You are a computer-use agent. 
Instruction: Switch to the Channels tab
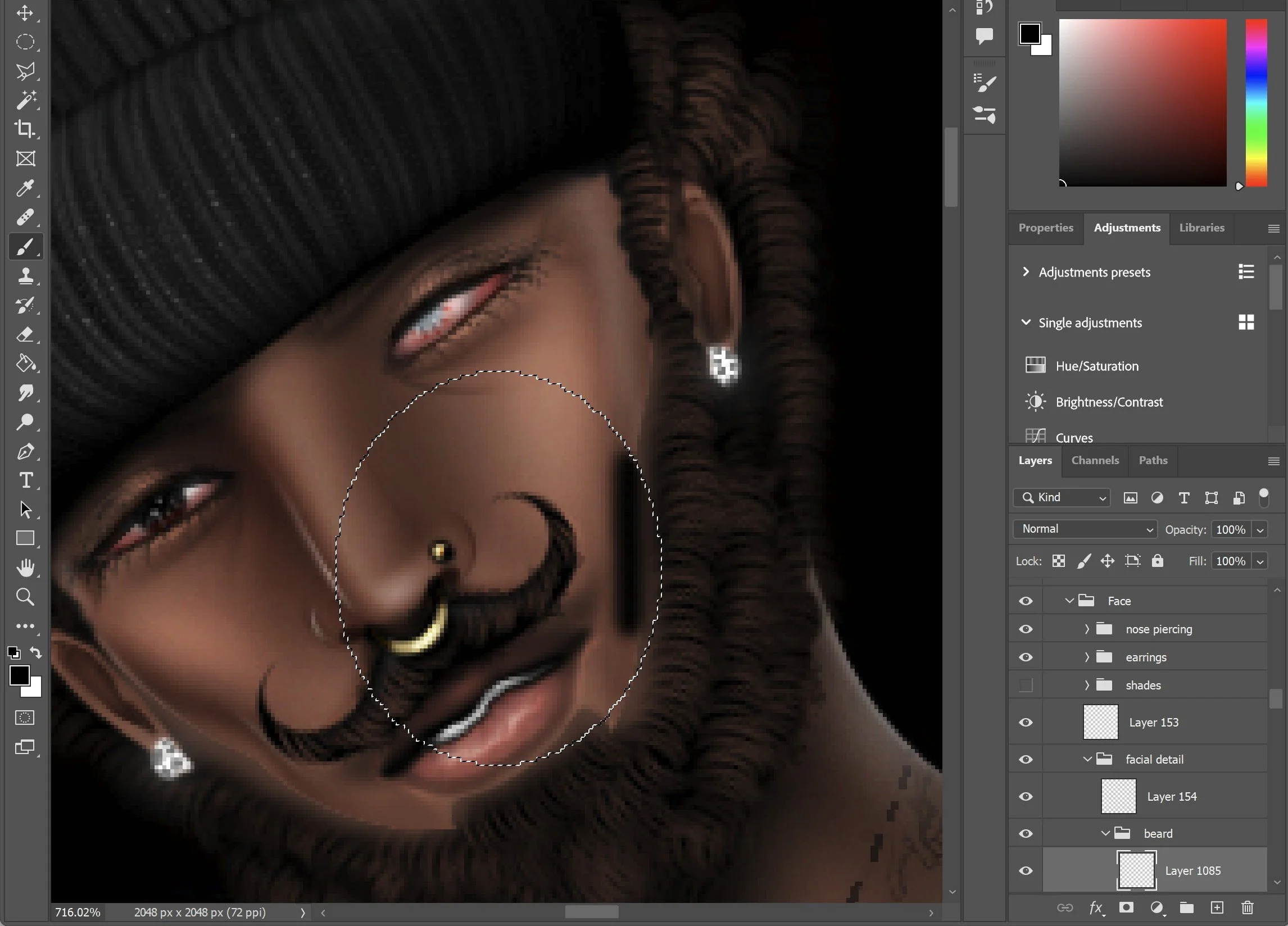click(x=1094, y=460)
